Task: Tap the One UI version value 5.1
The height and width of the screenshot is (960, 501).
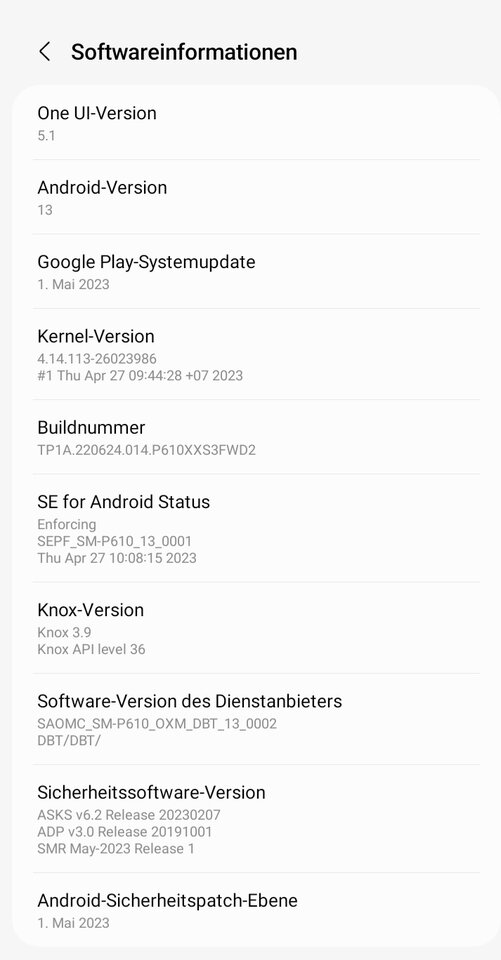Action: 47,136
